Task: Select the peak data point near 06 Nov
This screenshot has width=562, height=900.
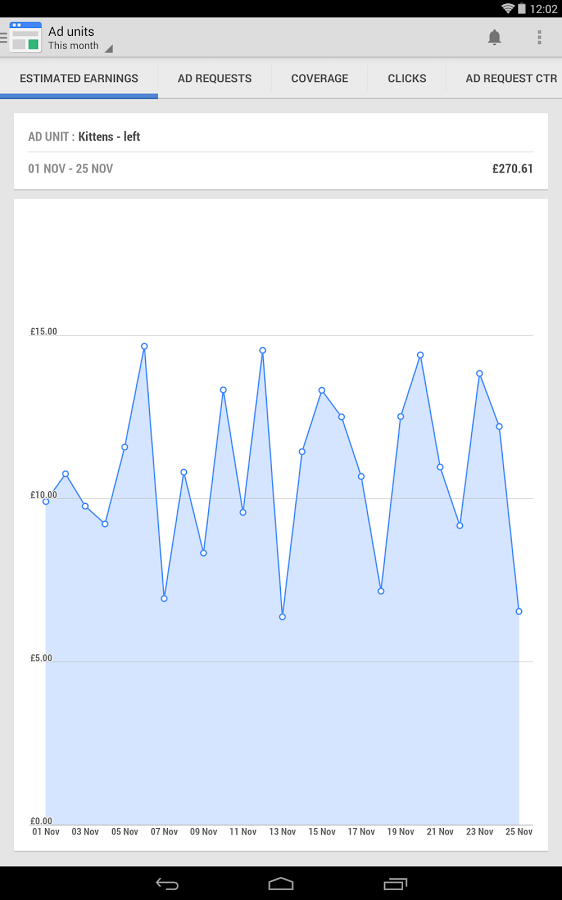Action: tap(145, 346)
